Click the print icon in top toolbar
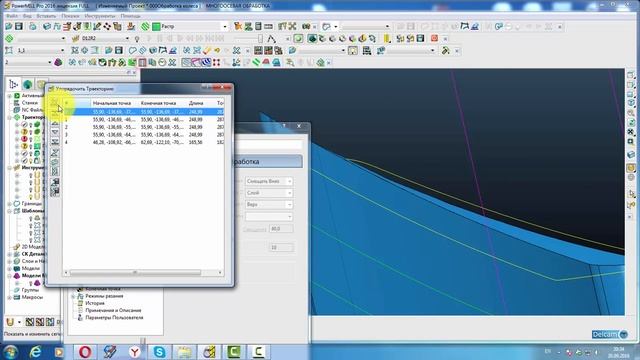Image resolution: width=640 pixels, height=360 pixels. click(x=33, y=26)
